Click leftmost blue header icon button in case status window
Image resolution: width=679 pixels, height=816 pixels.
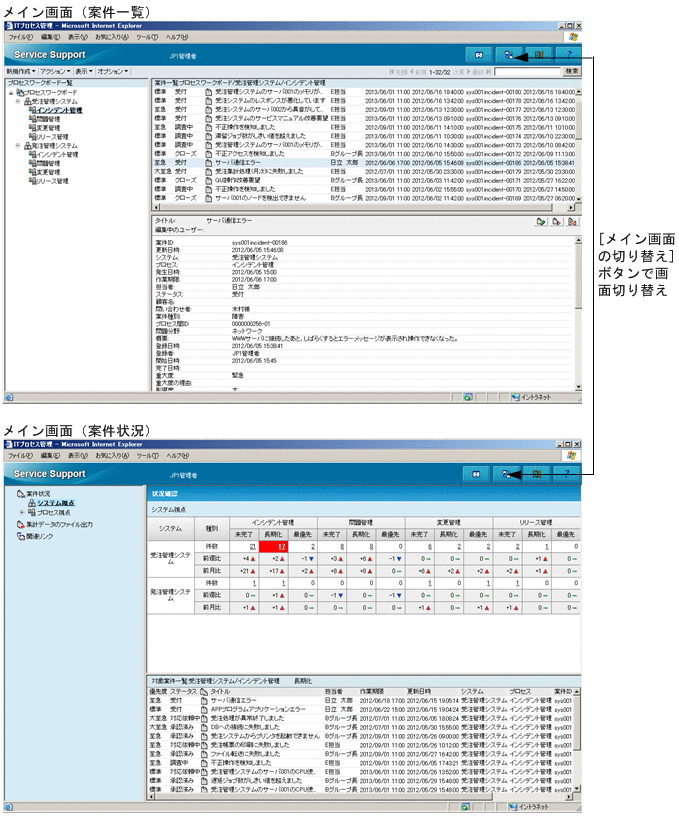(x=476, y=474)
